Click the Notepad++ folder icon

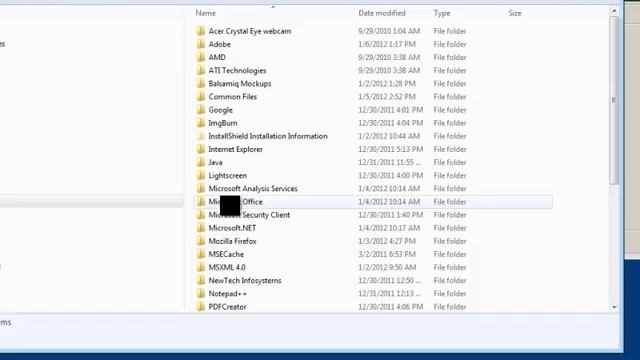200,293
